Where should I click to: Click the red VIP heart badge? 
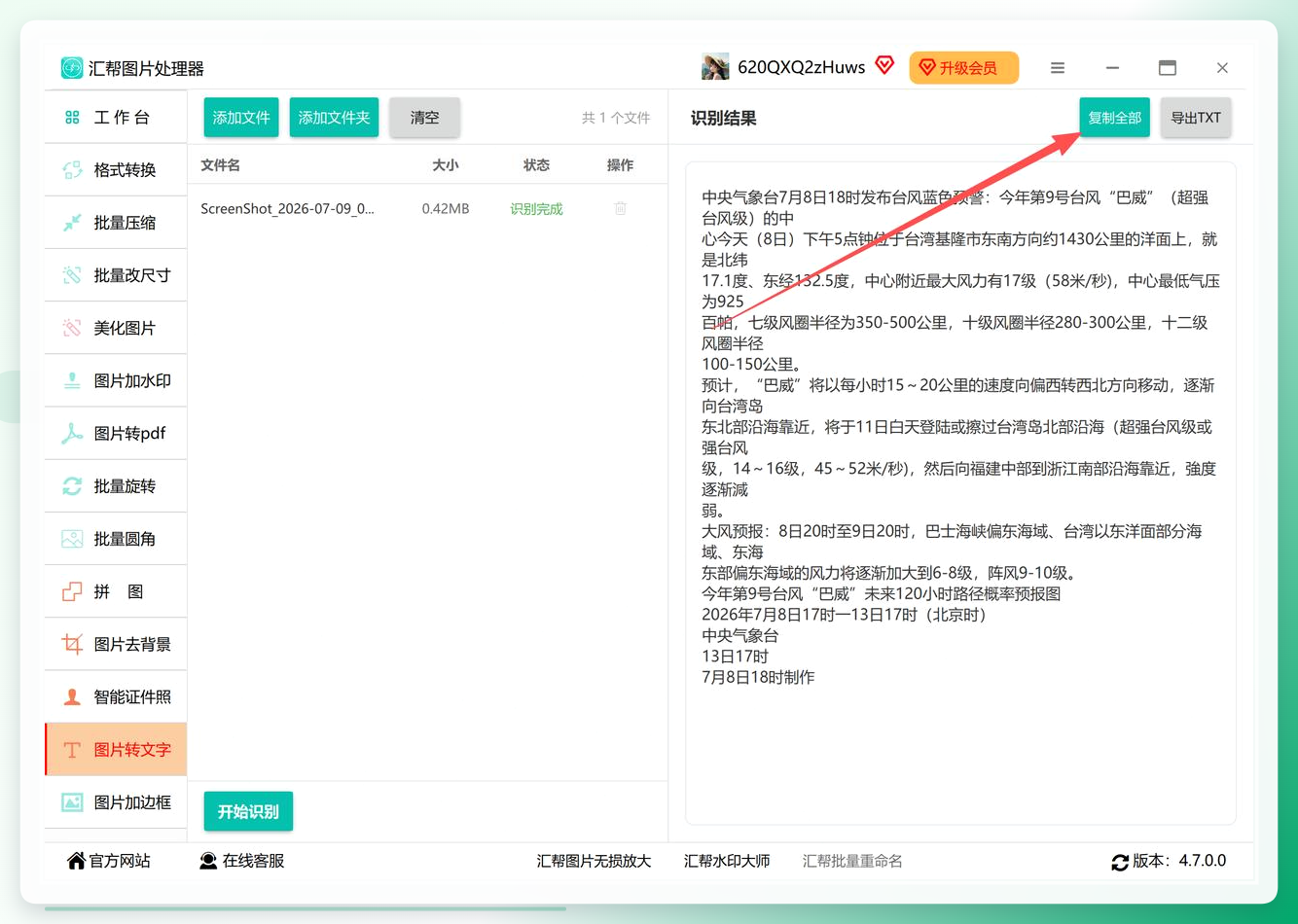884,65
